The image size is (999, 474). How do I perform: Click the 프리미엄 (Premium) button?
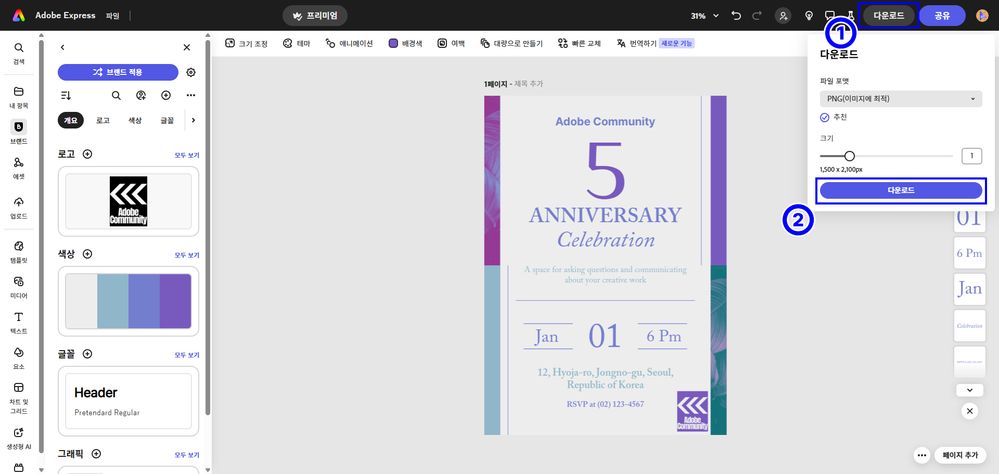[315, 16]
